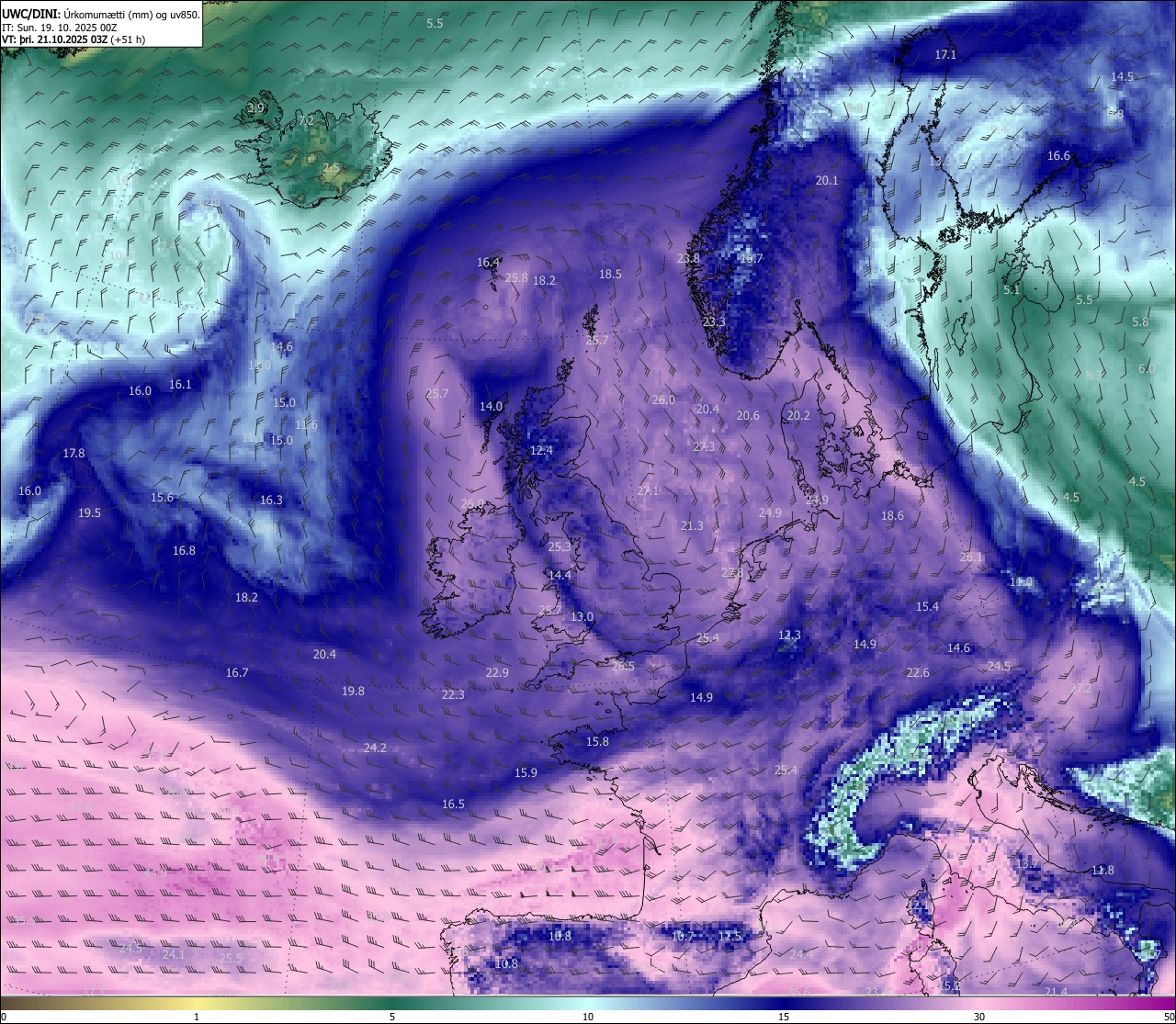Image resolution: width=1176 pixels, height=1024 pixels.
Task: Click the value 11.8 over the Balkans
Action: tap(1102, 871)
